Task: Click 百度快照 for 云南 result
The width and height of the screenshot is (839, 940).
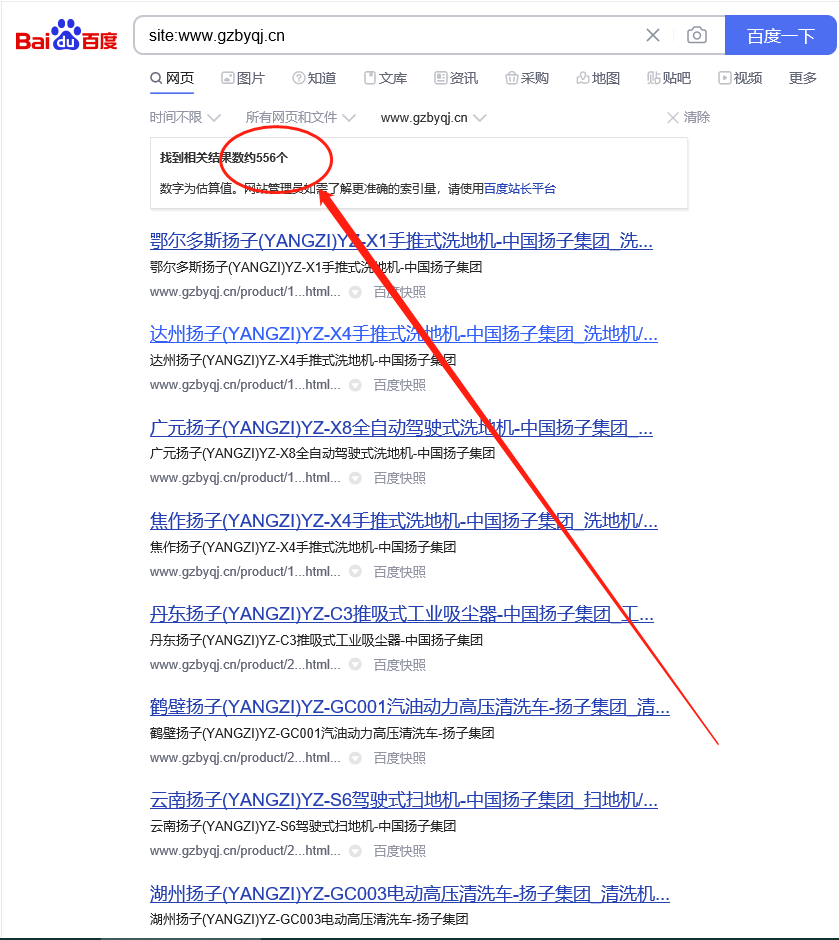Action: (x=400, y=851)
